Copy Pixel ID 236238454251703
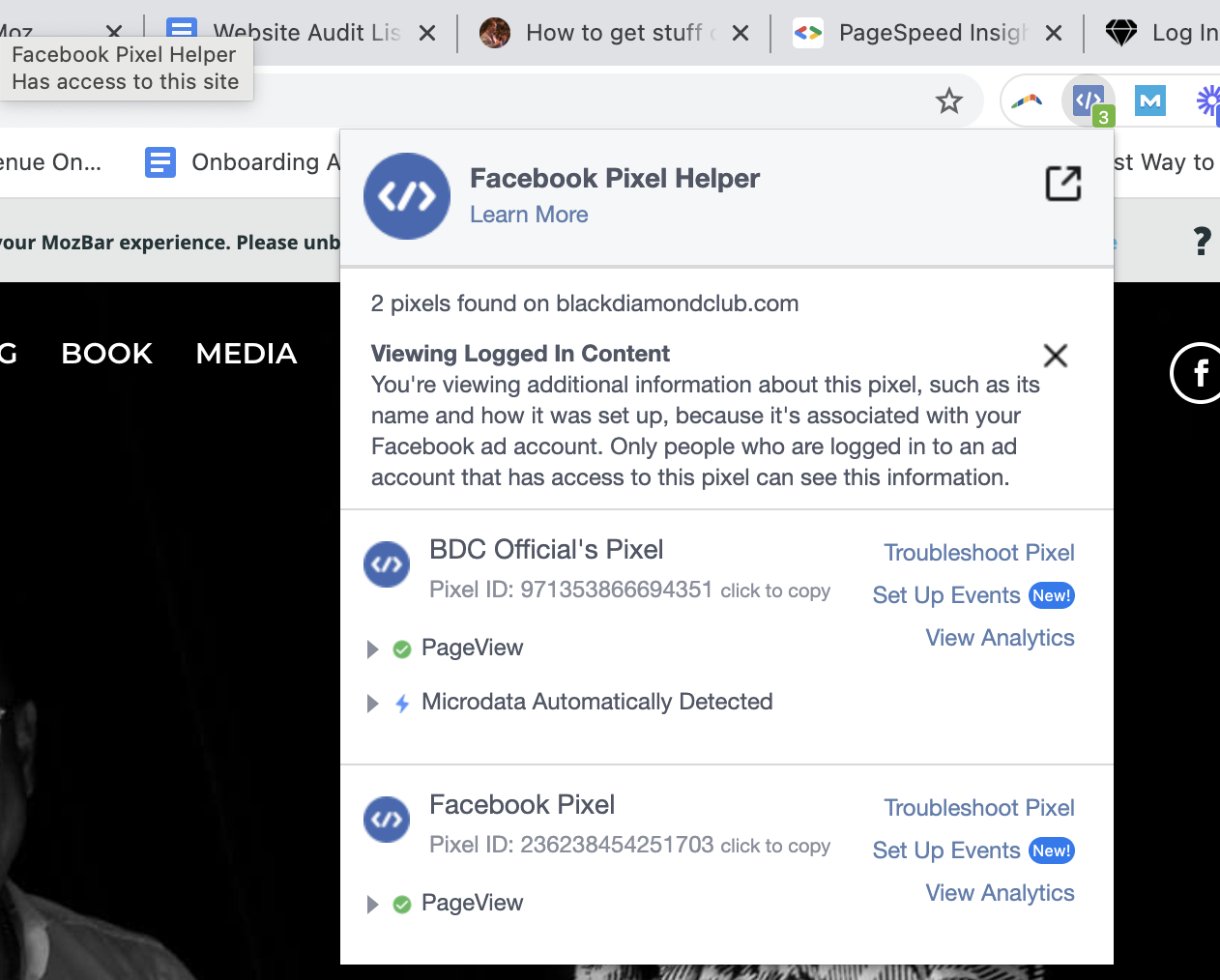Viewport: 1220px width, 980px height. point(775,846)
